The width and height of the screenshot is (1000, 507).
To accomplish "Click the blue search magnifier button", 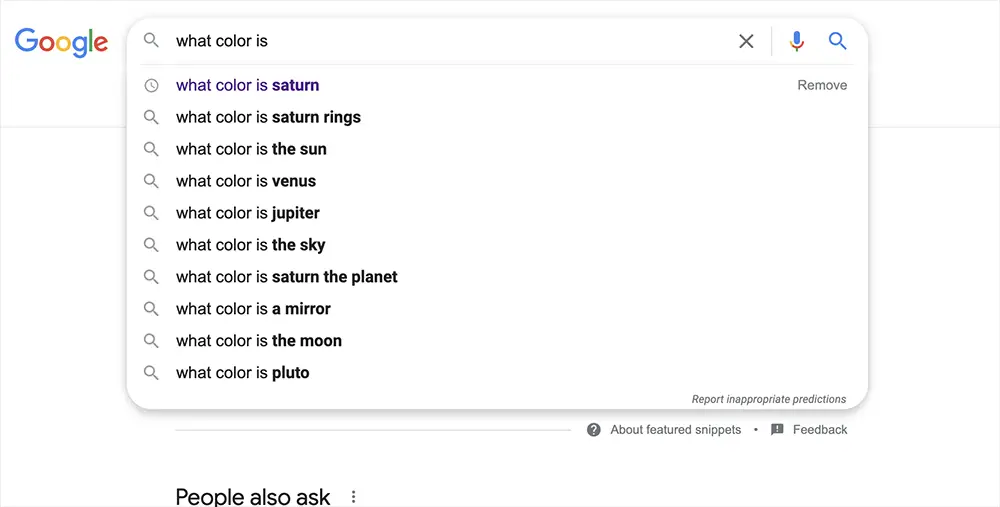I will coord(838,41).
